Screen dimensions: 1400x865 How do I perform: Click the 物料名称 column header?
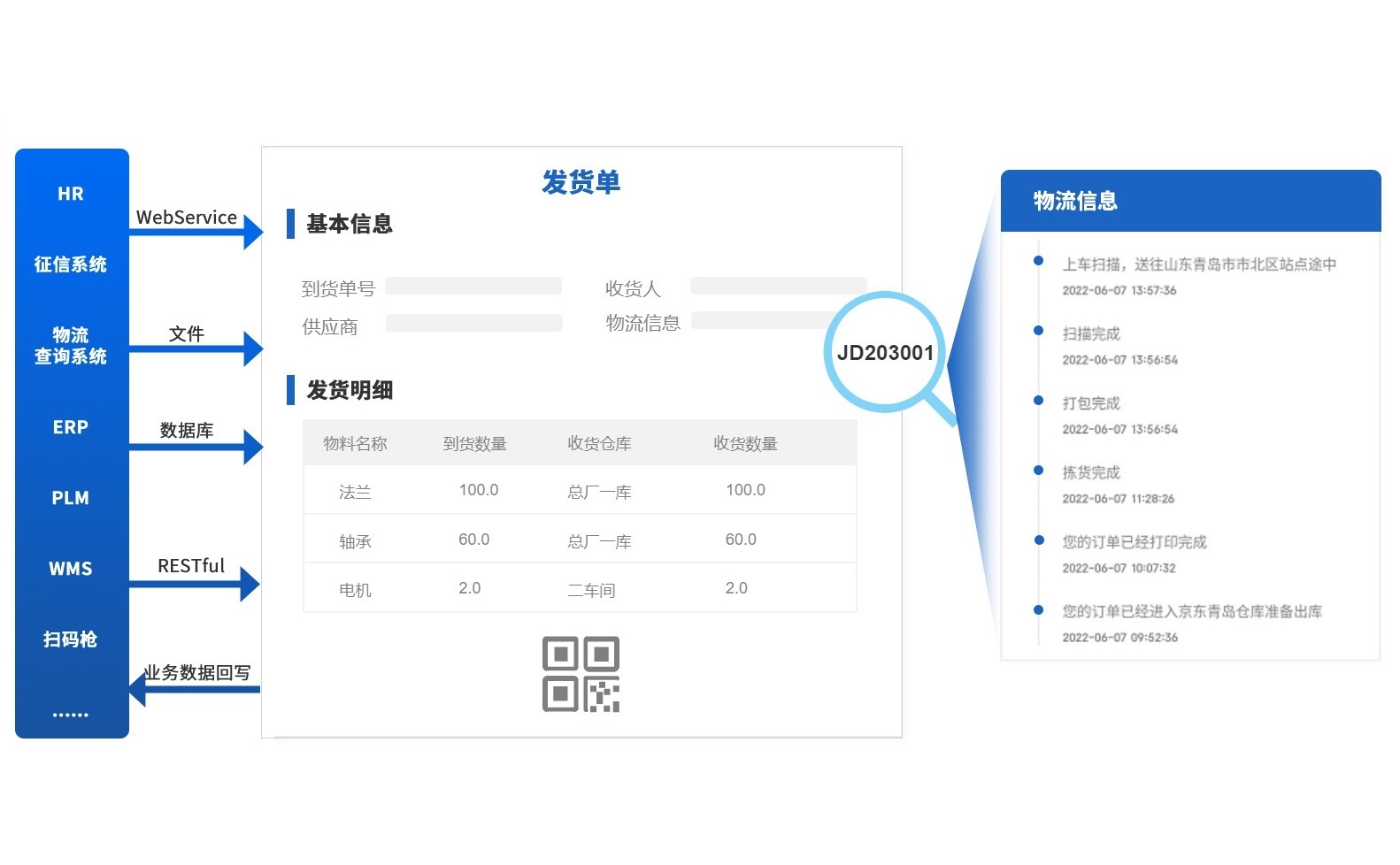click(x=355, y=443)
